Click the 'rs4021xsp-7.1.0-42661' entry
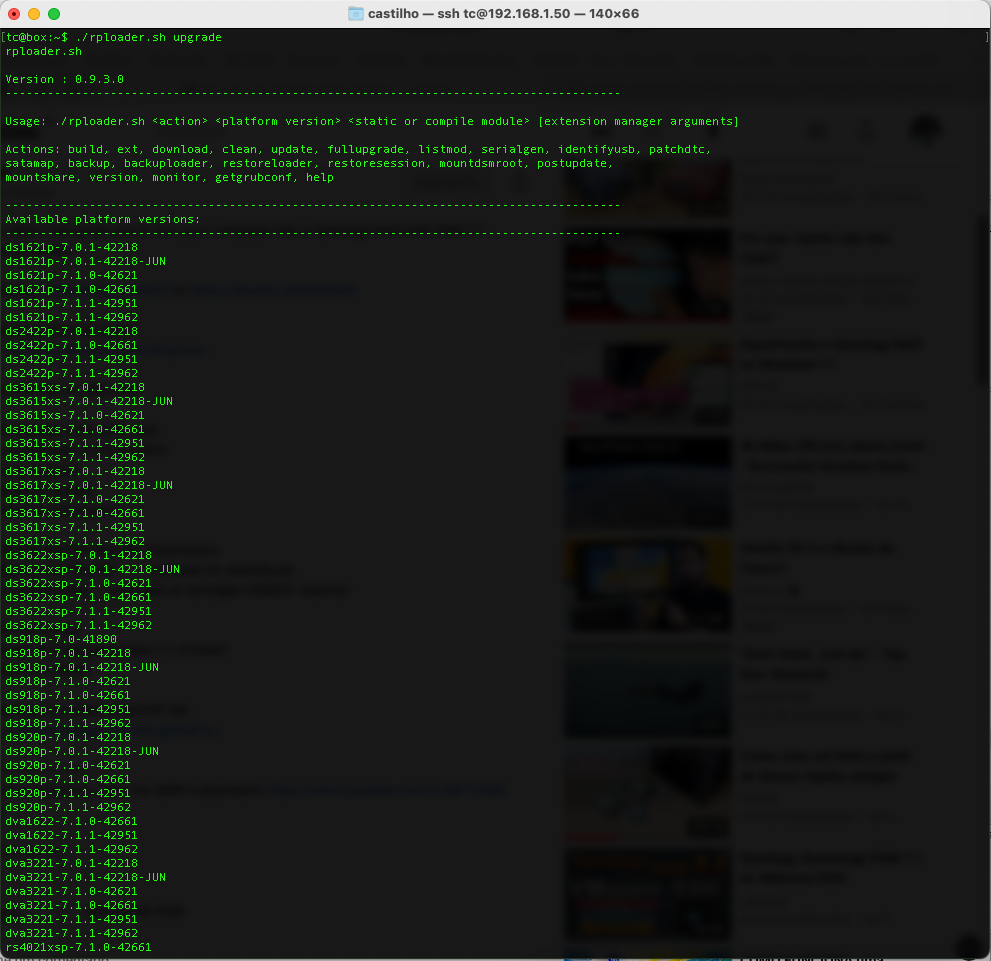 point(79,947)
